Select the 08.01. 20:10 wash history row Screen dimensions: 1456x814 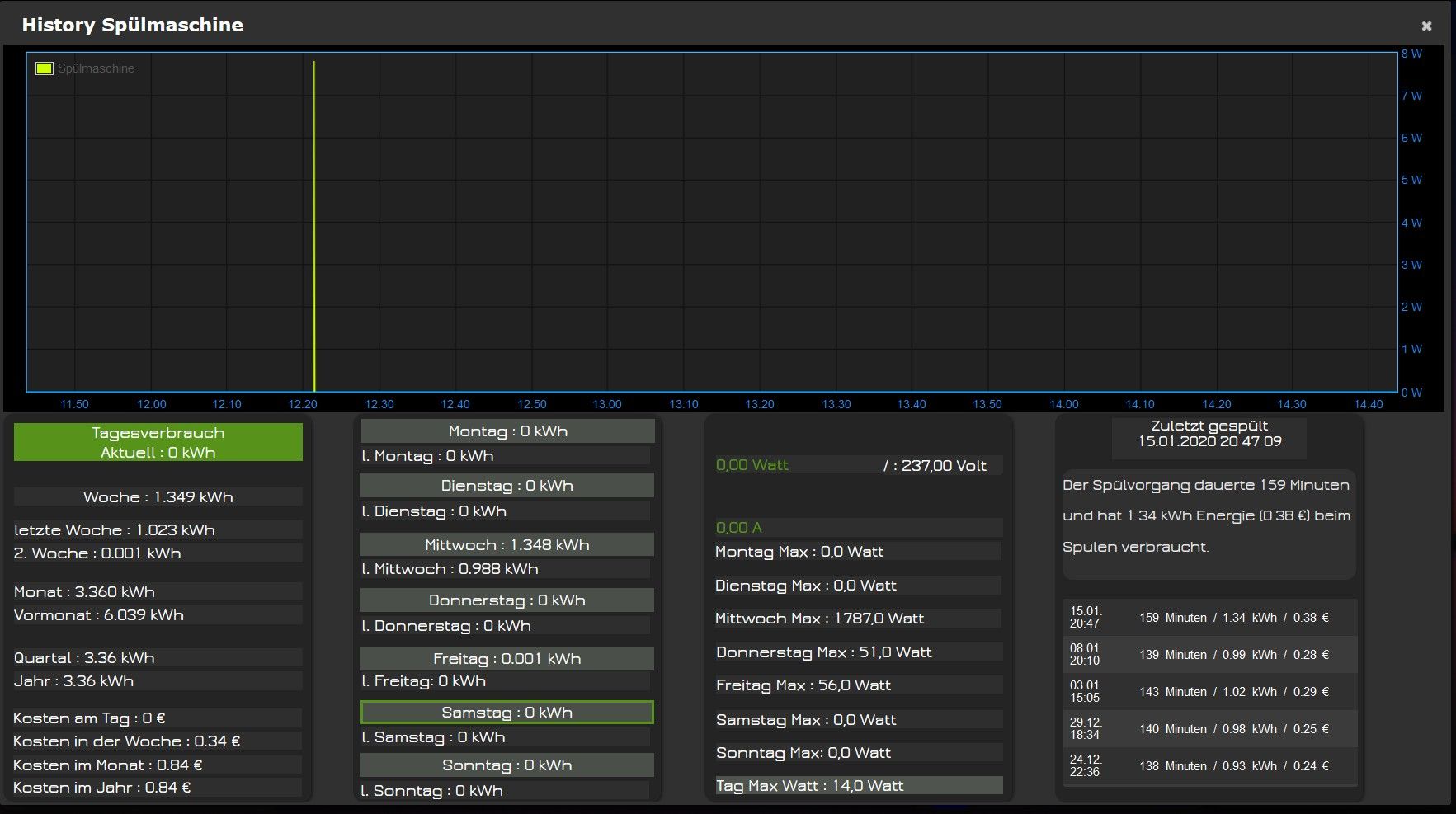tap(1209, 654)
